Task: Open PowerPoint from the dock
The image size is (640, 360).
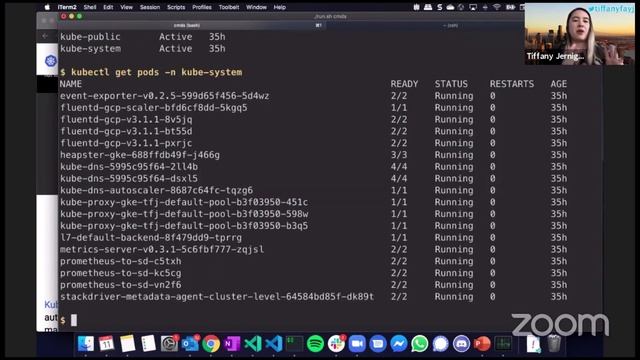Action: pos(482,344)
